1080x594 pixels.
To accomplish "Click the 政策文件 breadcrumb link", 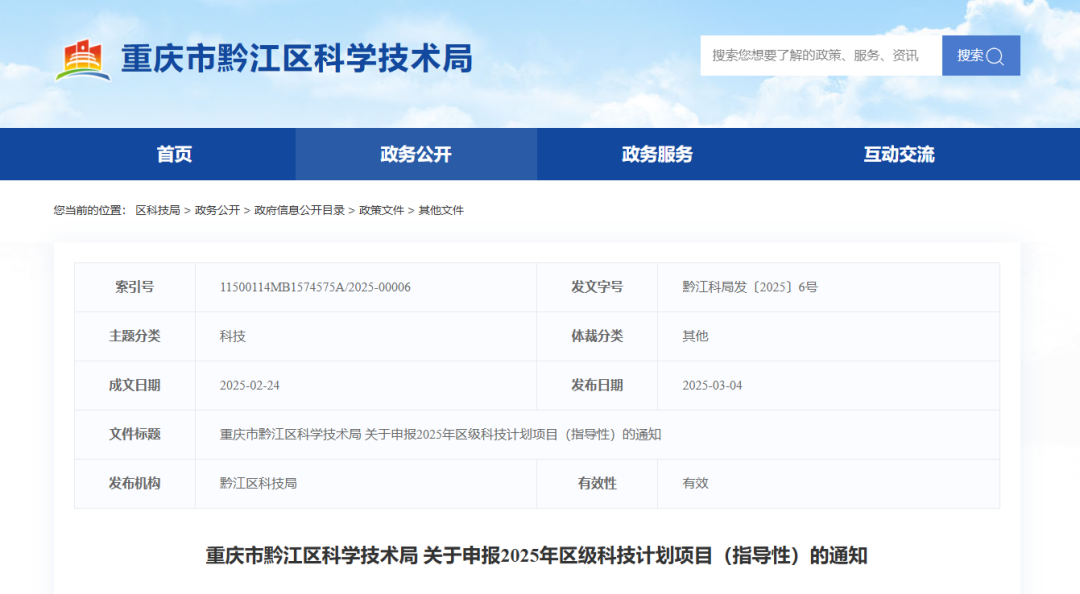I will 382,210.
